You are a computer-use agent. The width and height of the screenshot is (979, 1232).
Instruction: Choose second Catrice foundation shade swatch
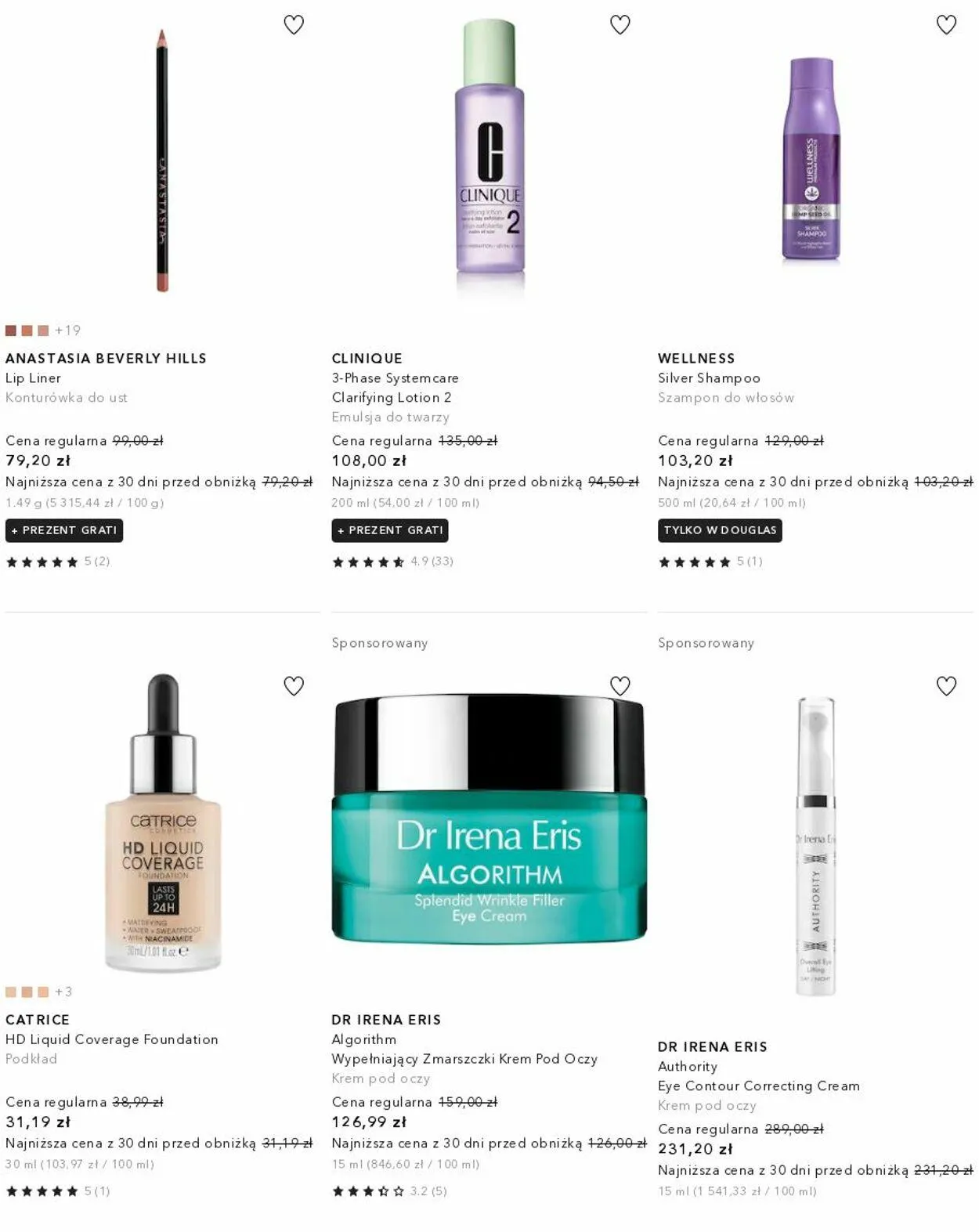tap(27, 992)
